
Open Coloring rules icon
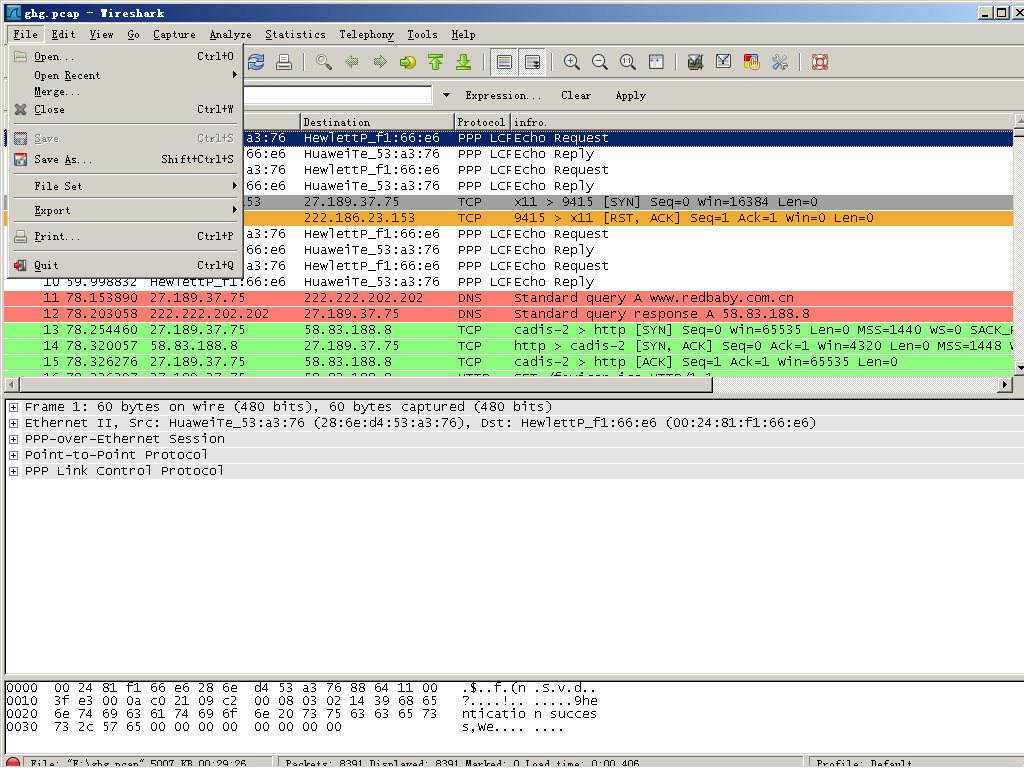(752, 62)
